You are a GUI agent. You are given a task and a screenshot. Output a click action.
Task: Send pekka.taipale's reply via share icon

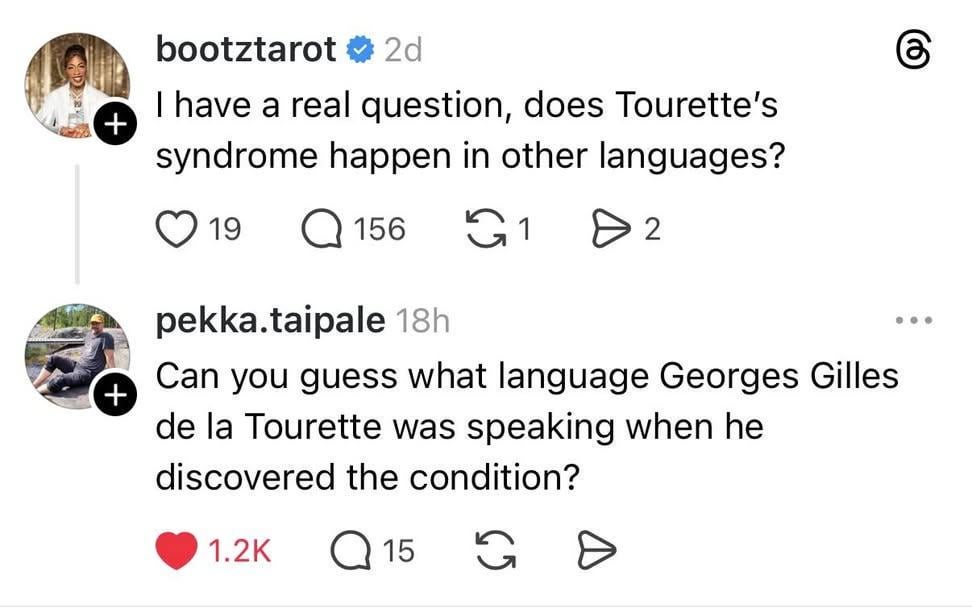596,550
